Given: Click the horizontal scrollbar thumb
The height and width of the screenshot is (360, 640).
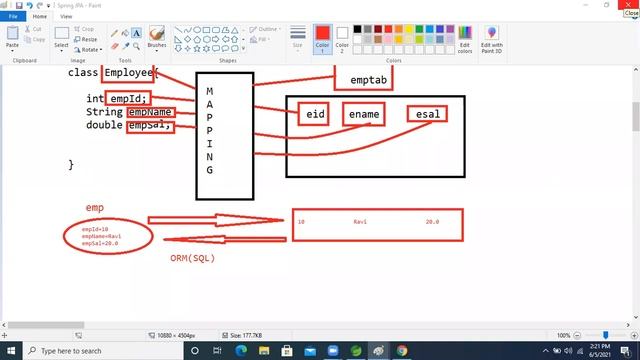Looking at the screenshot, I should tap(46, 325).
